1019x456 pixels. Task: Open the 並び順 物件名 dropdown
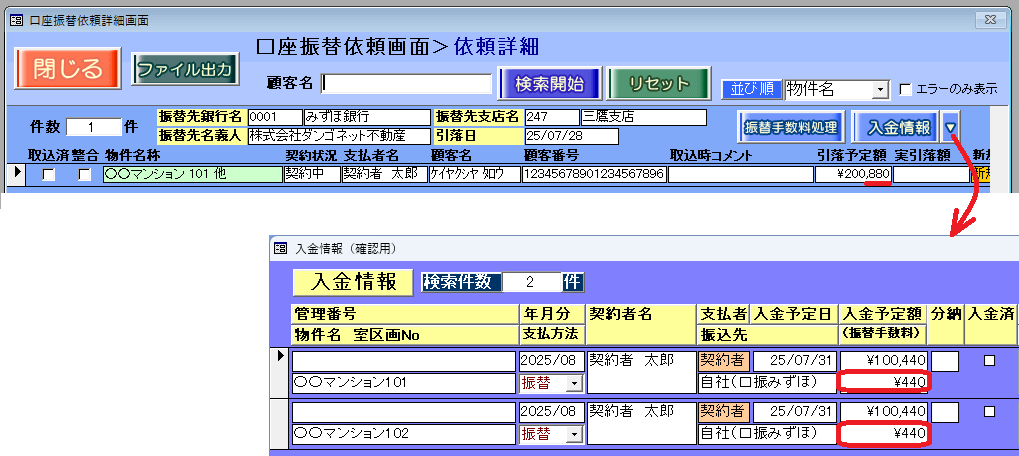coord(880,90)
